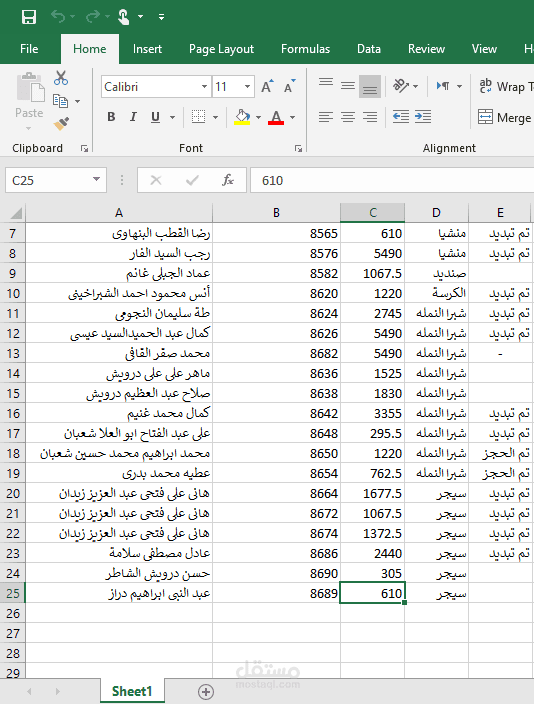This screenshot has height=704, width=536.
Task: Click the Text Direction icon
Action: click(x=443, y=85)
